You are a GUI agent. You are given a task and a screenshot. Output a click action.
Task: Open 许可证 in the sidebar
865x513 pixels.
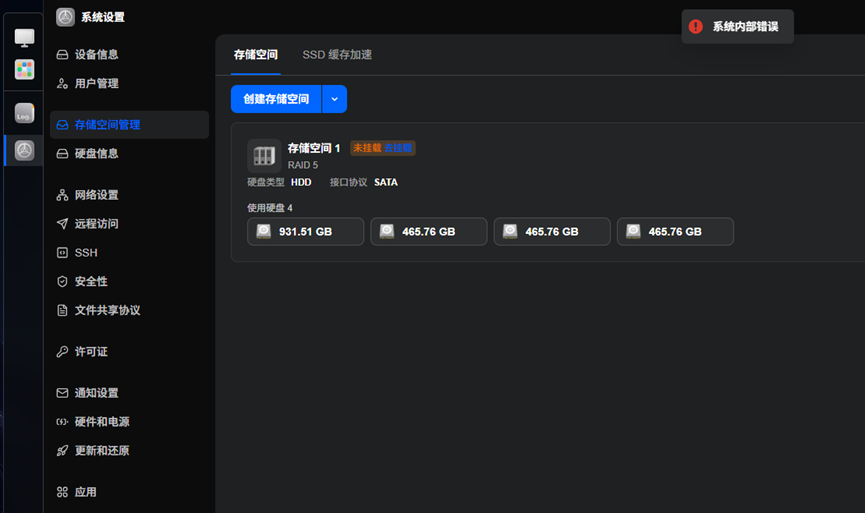point(129,351)
